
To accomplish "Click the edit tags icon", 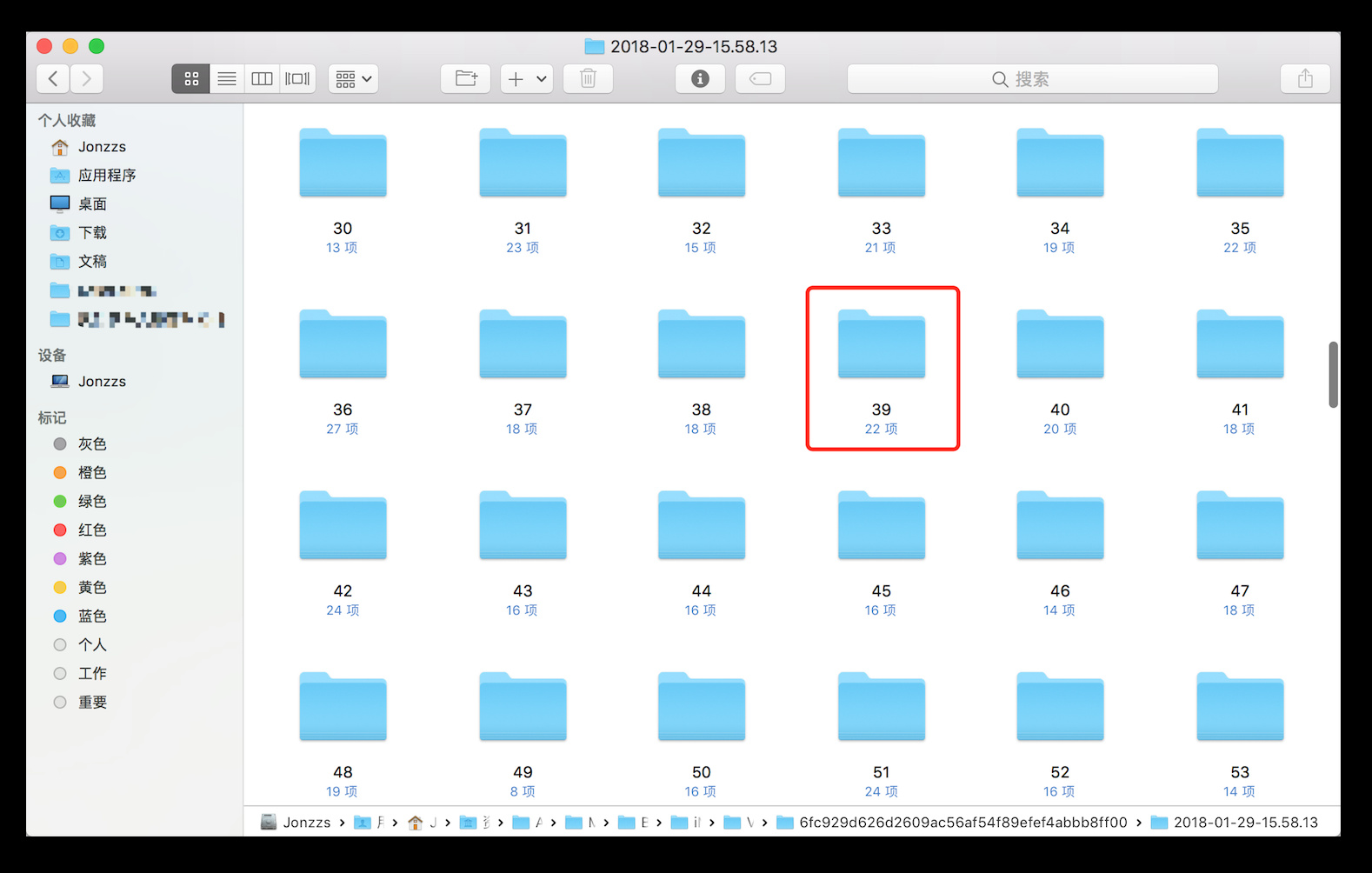I will 760,79.
